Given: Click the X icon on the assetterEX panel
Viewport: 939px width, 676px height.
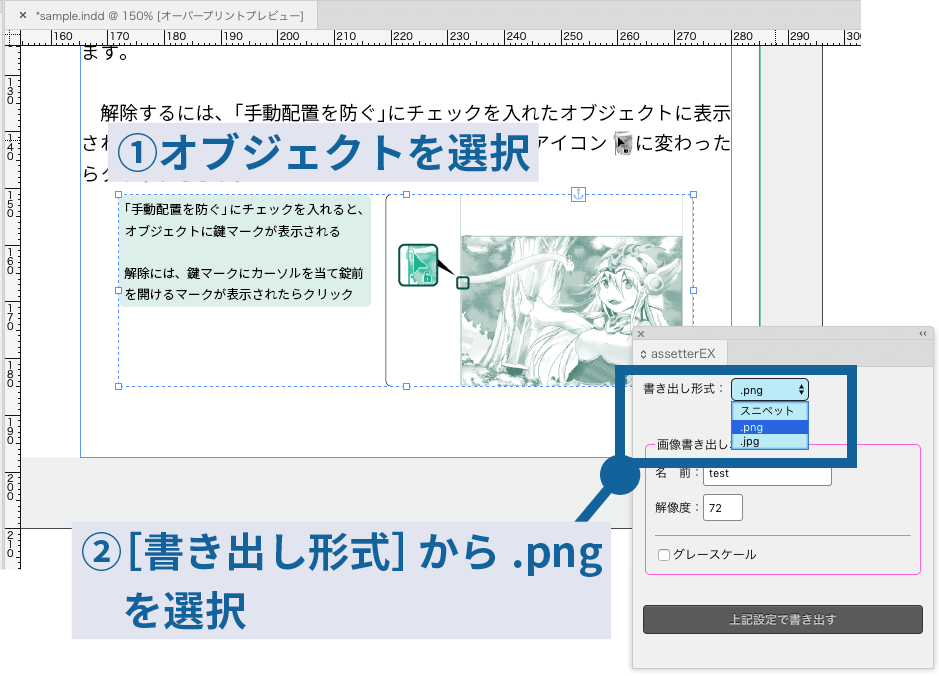Looking at the screenshot, I should pos(640,334).
